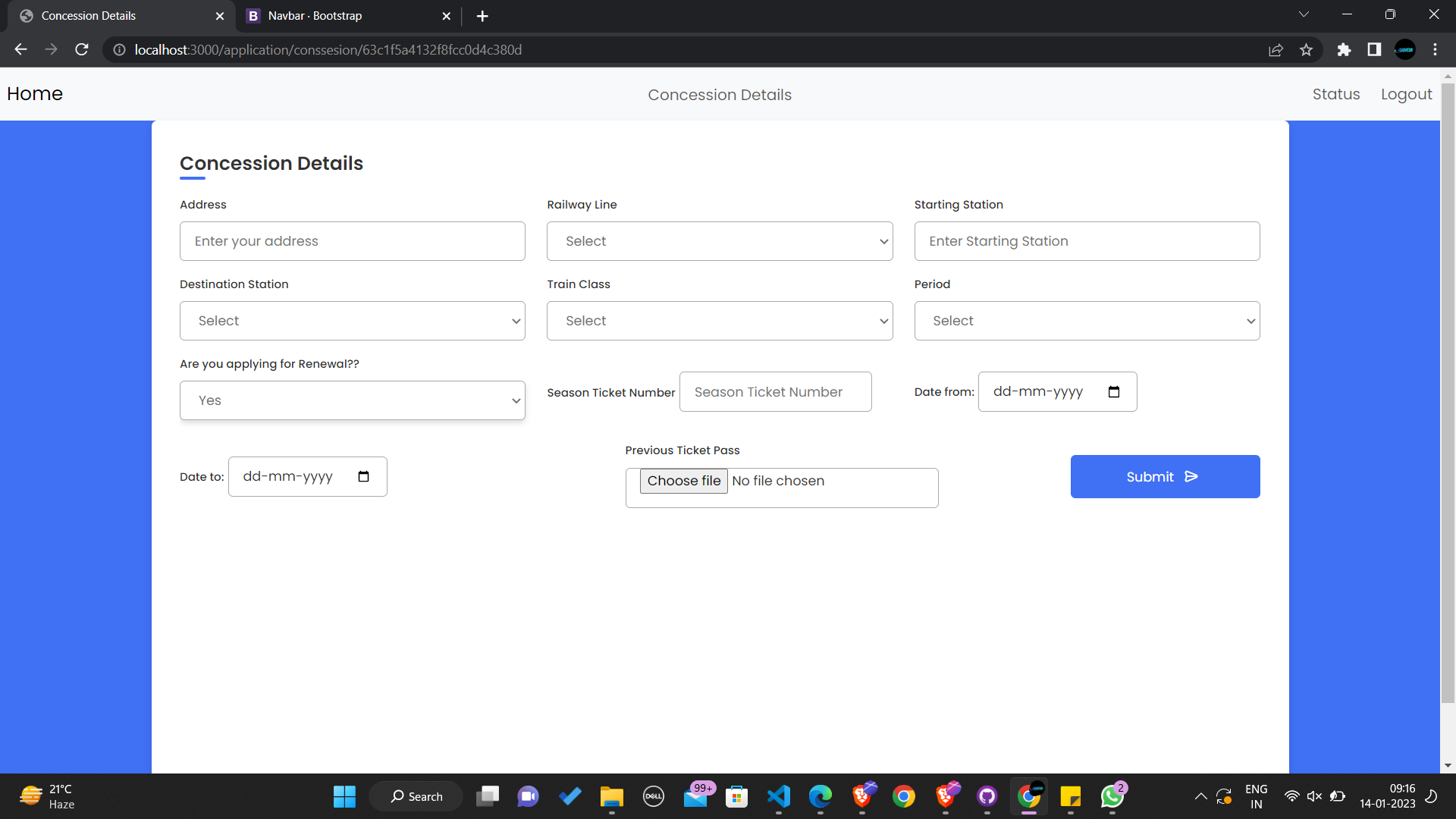Bookmark this page with star icon

(1306, 50)
